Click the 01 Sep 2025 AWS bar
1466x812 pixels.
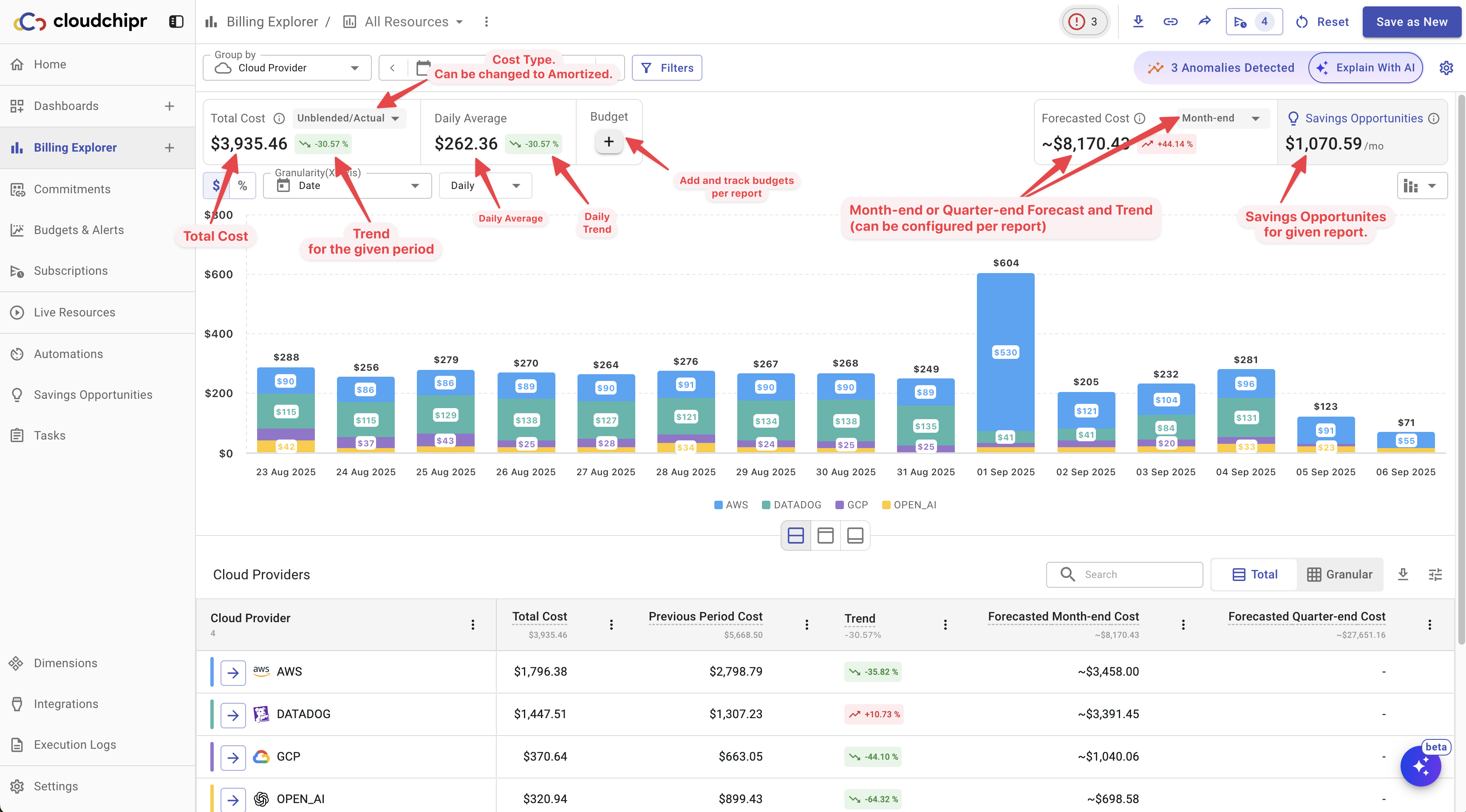click(1005, 352)
